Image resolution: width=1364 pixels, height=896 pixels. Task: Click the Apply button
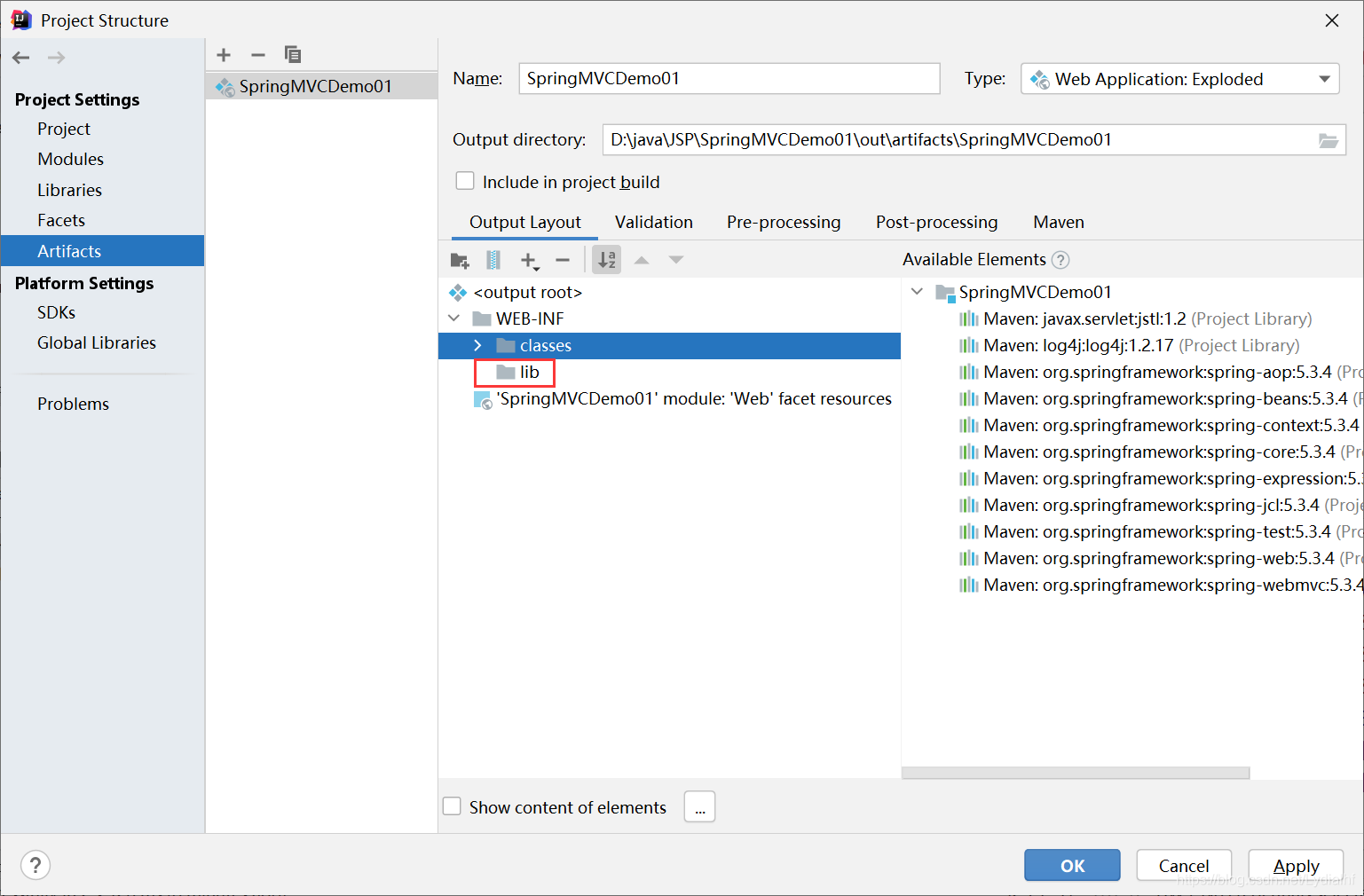1296,865
